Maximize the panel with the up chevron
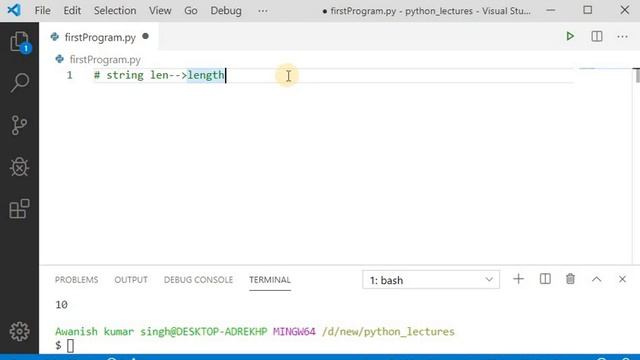 pos(596,279)
